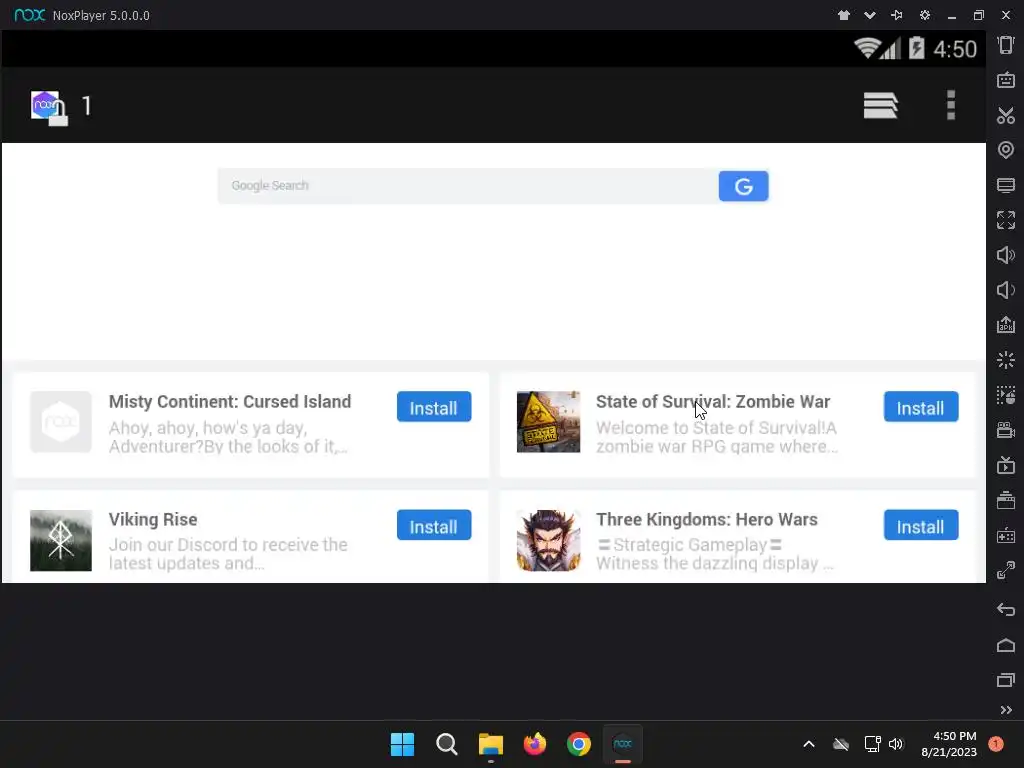Click taskbar volume speaker icon
The image size is (1024, 768).
(x=896, y=744)
